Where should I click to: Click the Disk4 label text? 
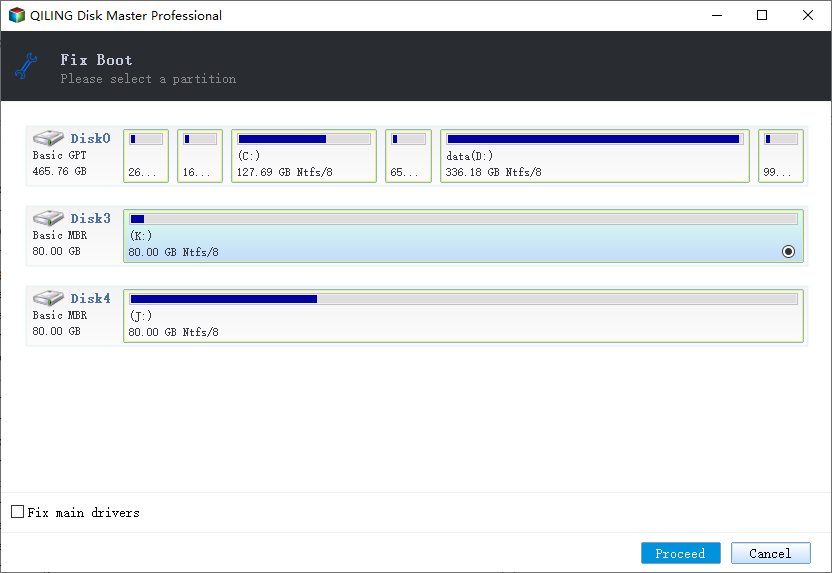pos(90,298)
